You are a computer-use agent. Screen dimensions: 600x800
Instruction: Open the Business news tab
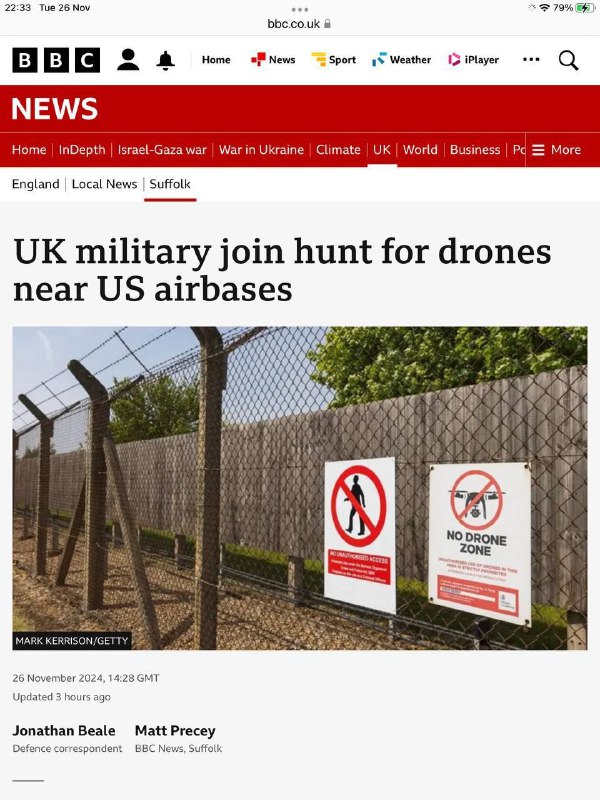[475, 149]
